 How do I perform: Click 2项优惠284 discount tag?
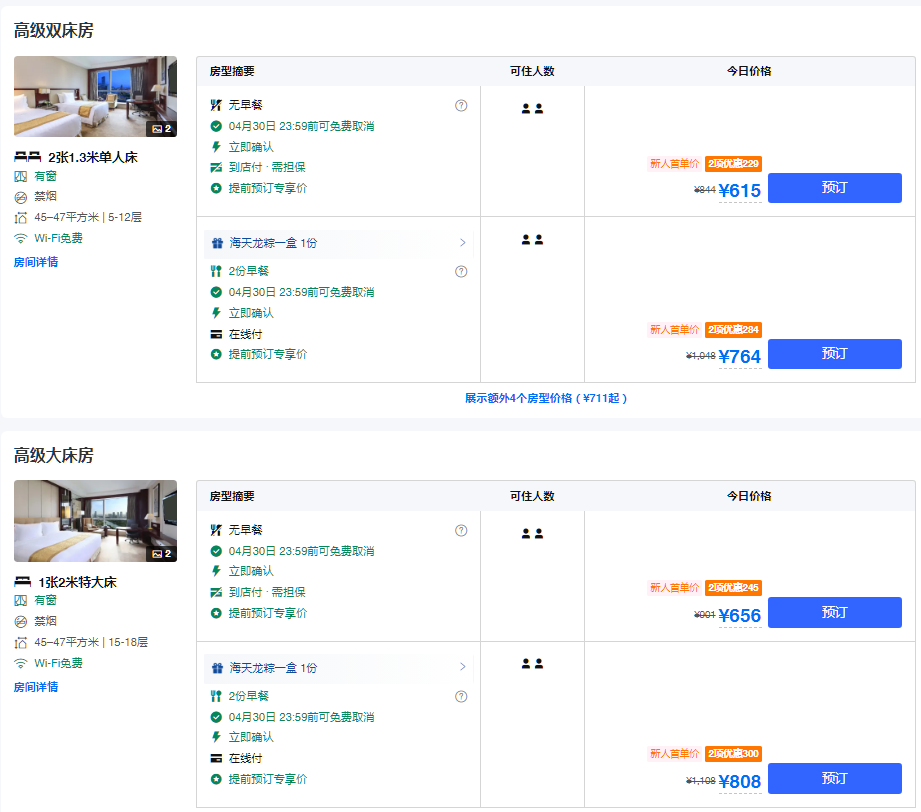(733, 330)
